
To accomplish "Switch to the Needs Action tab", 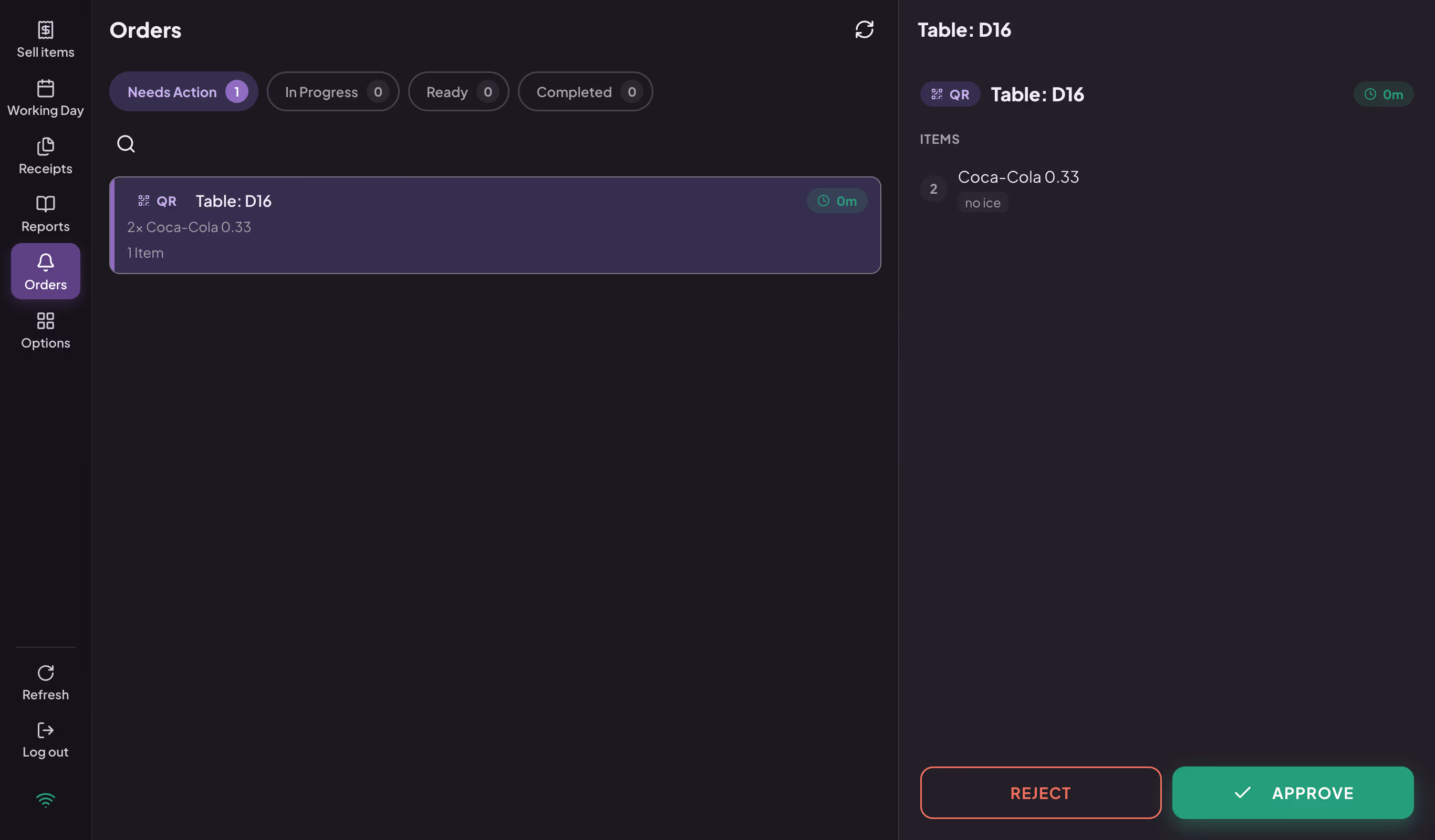I will tap(183, 91).
